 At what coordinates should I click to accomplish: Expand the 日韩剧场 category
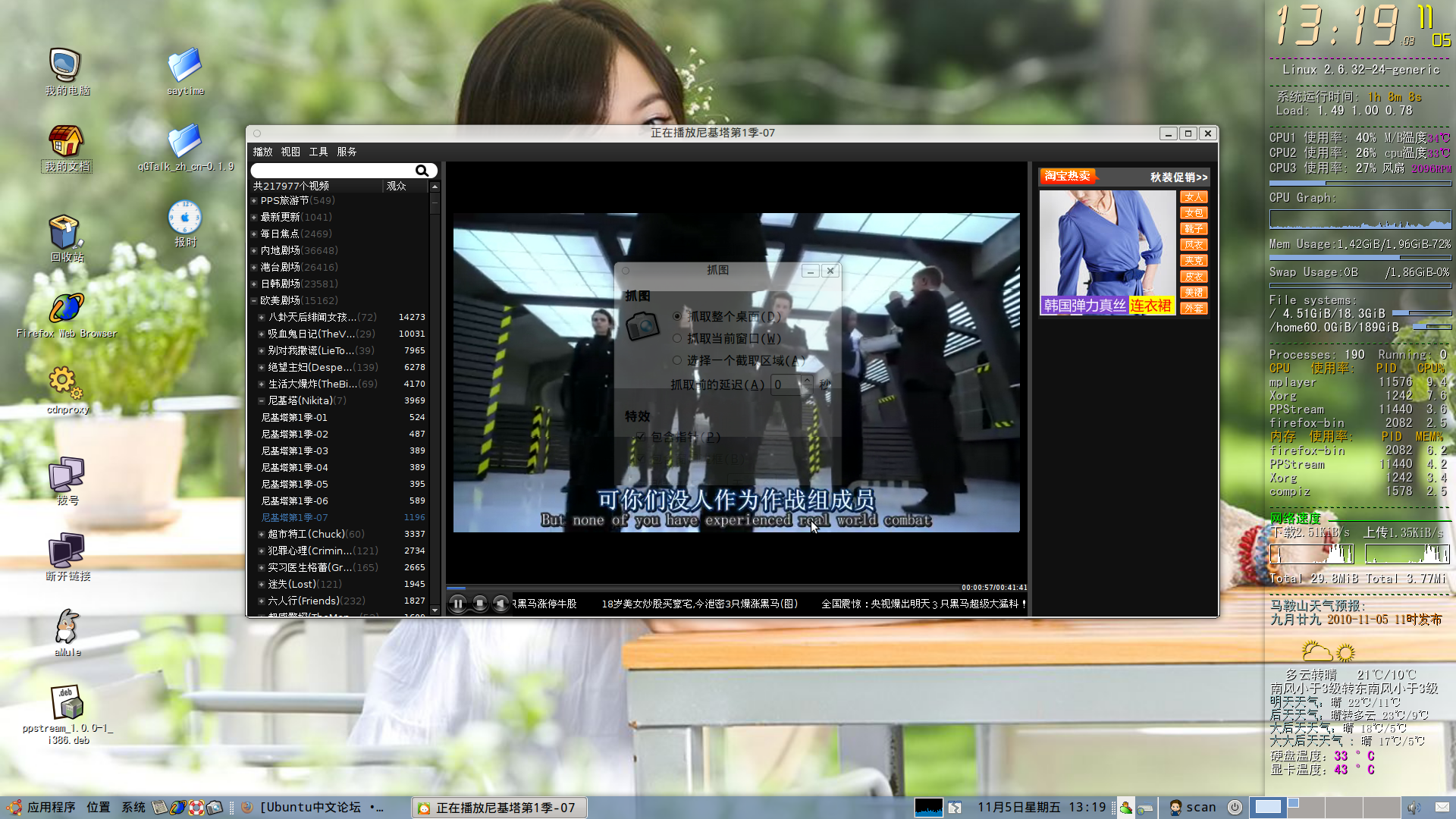tap(255, 284)
